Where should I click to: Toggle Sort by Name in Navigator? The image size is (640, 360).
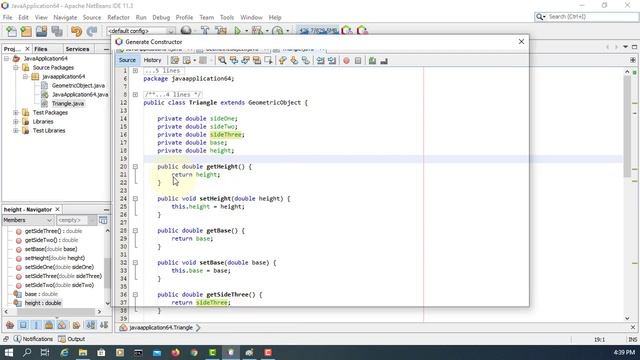pyautogui.click(x=91, y=325)
